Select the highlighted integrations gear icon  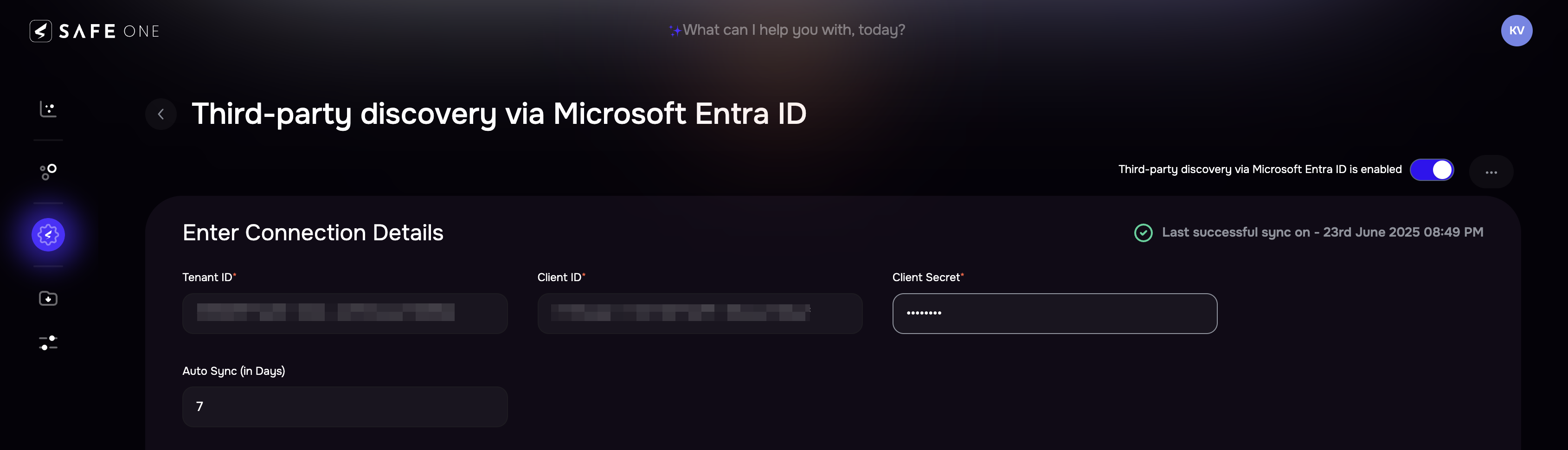pos(48,234)
